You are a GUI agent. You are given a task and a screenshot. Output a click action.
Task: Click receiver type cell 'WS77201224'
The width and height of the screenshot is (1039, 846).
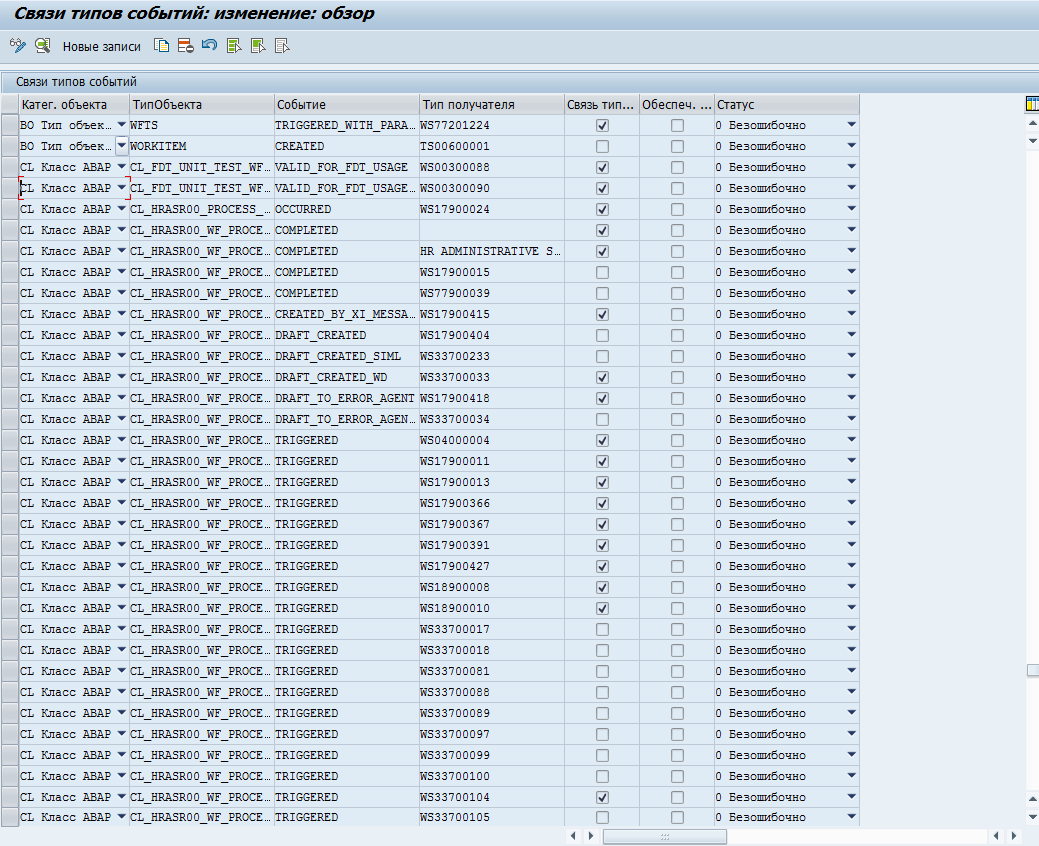pos(492,125)
